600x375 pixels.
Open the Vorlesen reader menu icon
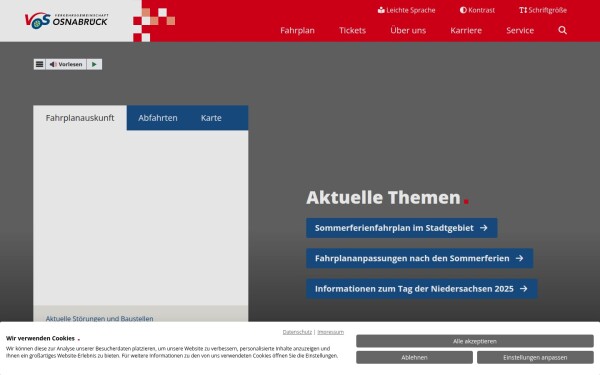(39, 64)
